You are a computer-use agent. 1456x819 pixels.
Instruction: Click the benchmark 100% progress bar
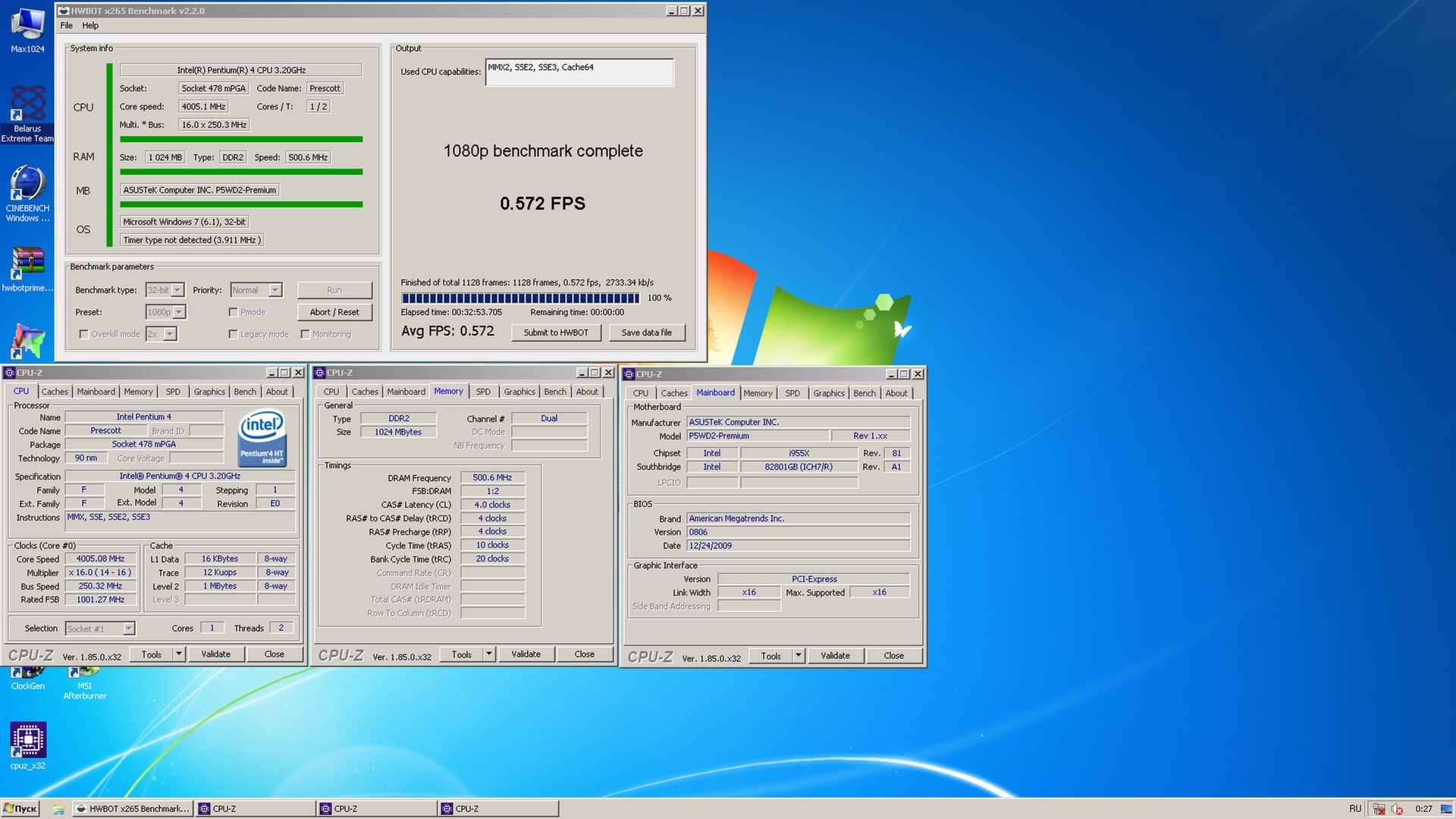point(521,298)
